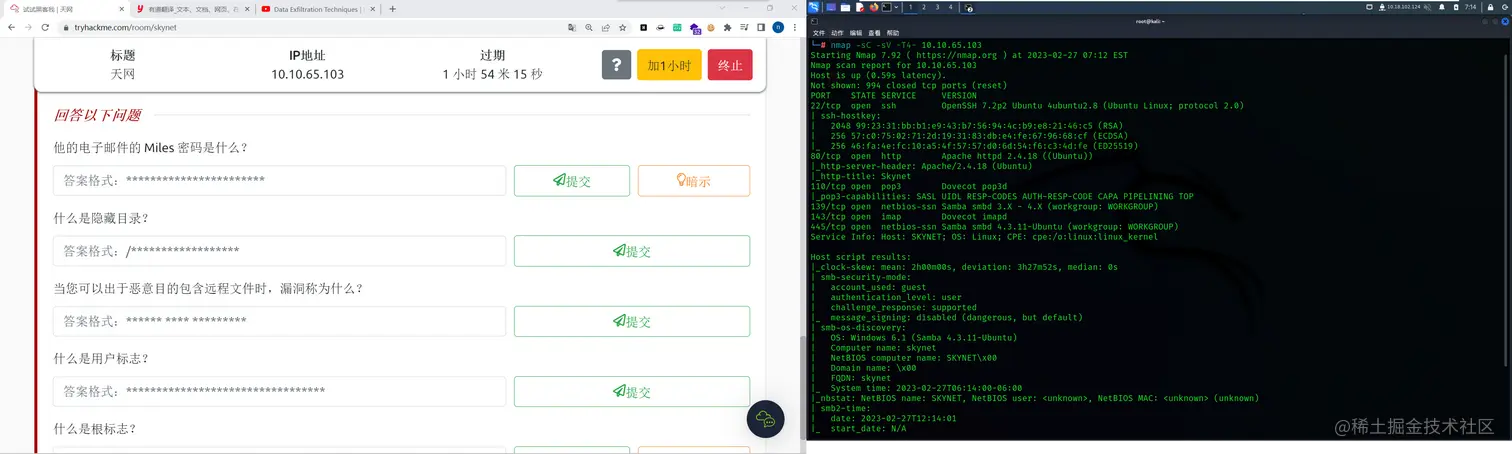This screenshot has width=1512, height=454.
Task: Submit the remote file vulnerability answer
Action: [632, 321]
